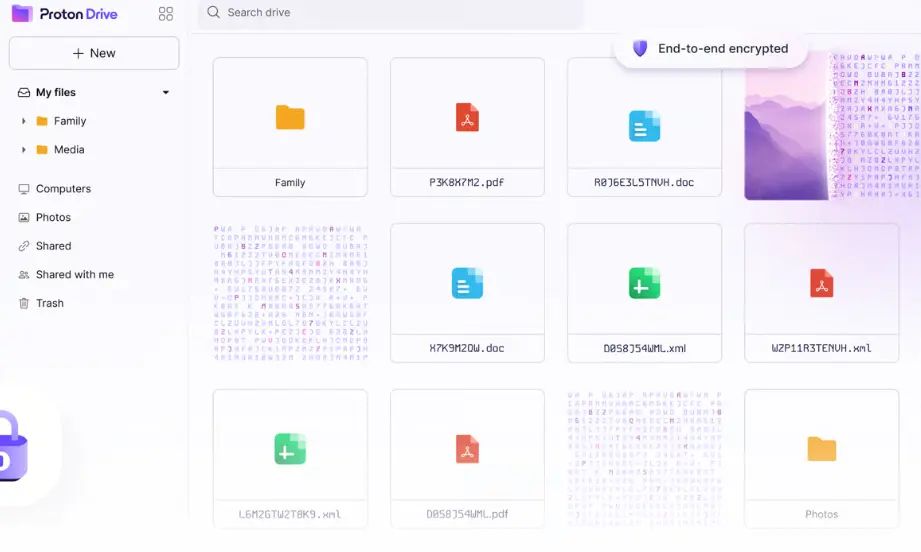Screen dimensions: 921x552
Task: Click the Shared link icon
Action: pos(23,246)
